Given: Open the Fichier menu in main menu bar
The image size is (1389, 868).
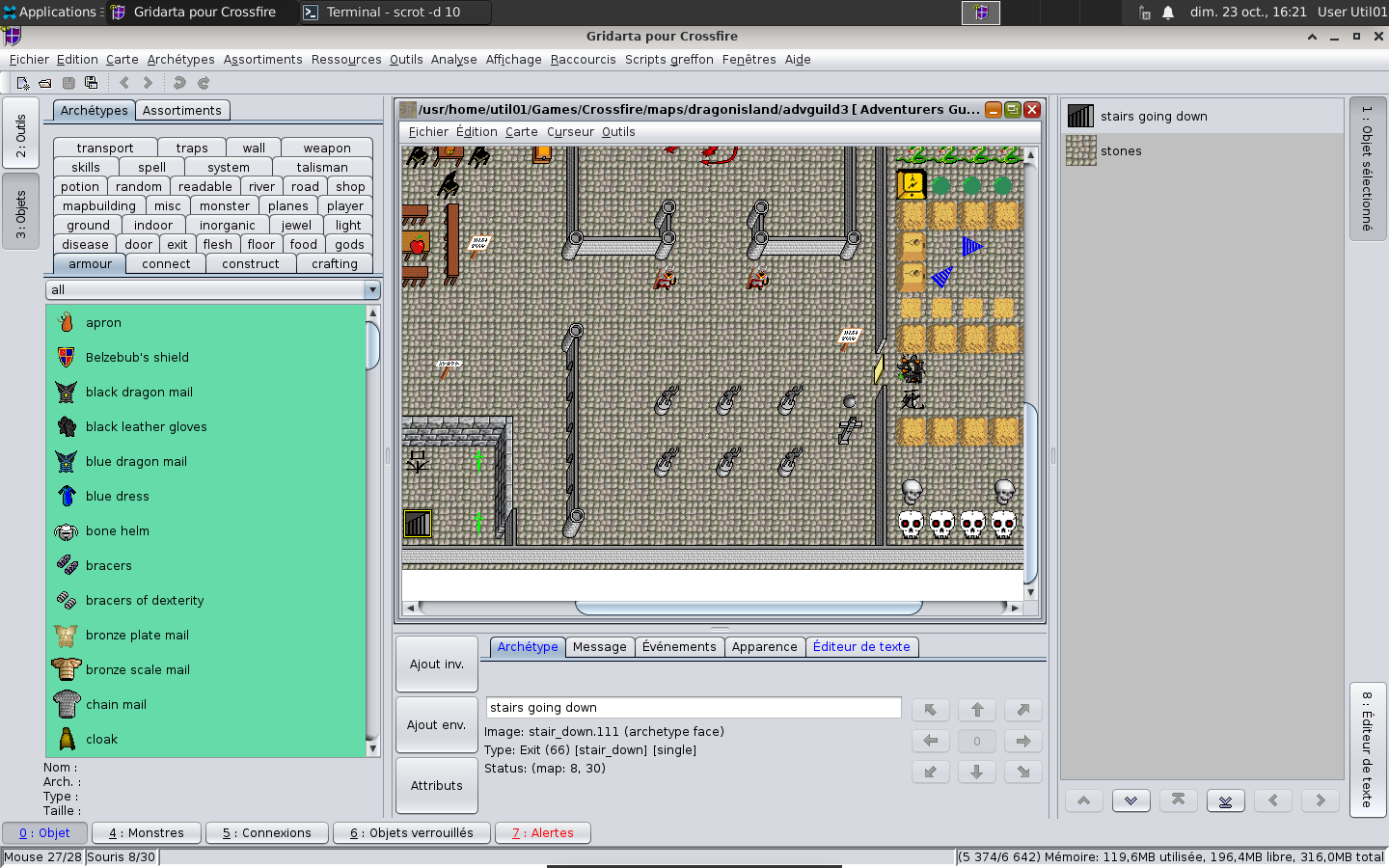Looking at the screenshot, I should 29,59.
